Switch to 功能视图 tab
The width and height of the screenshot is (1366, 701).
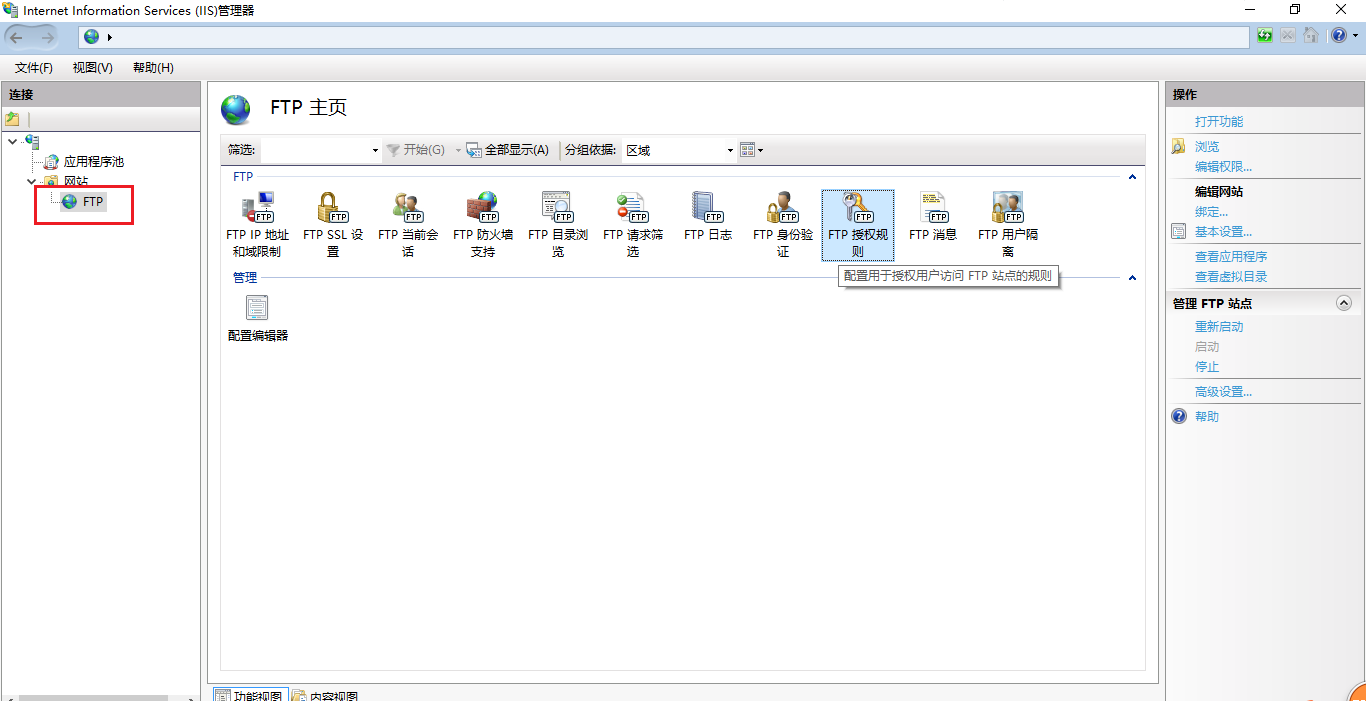click(250, 695)
